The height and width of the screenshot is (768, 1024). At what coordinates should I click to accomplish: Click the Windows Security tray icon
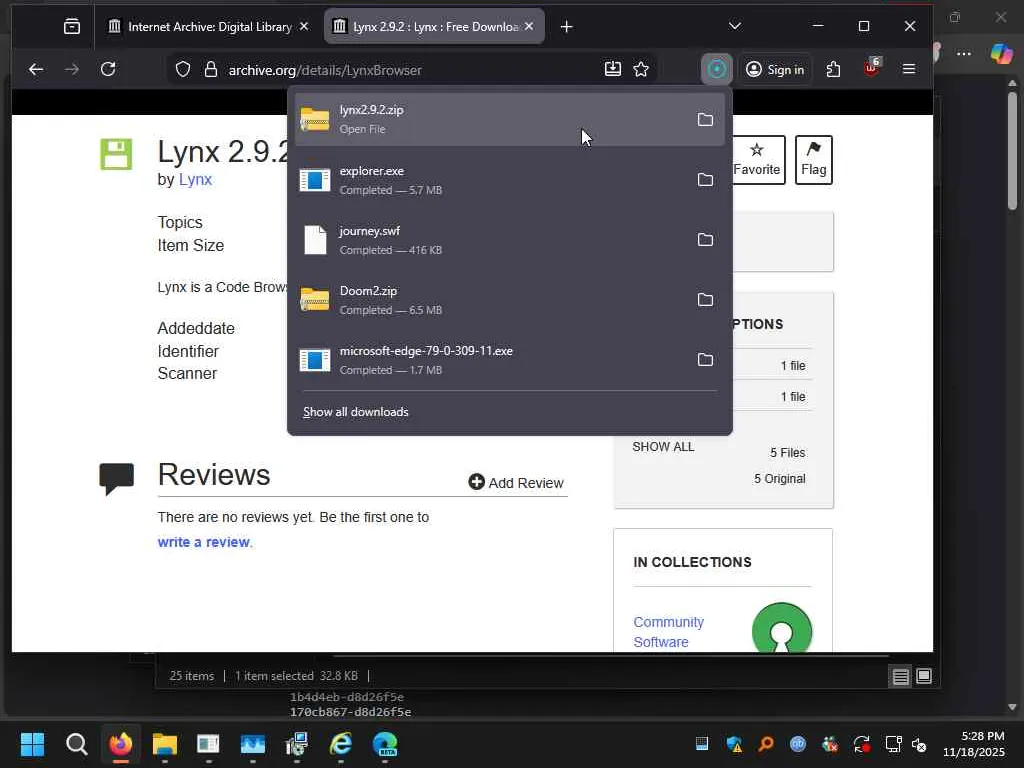(734, 744)
